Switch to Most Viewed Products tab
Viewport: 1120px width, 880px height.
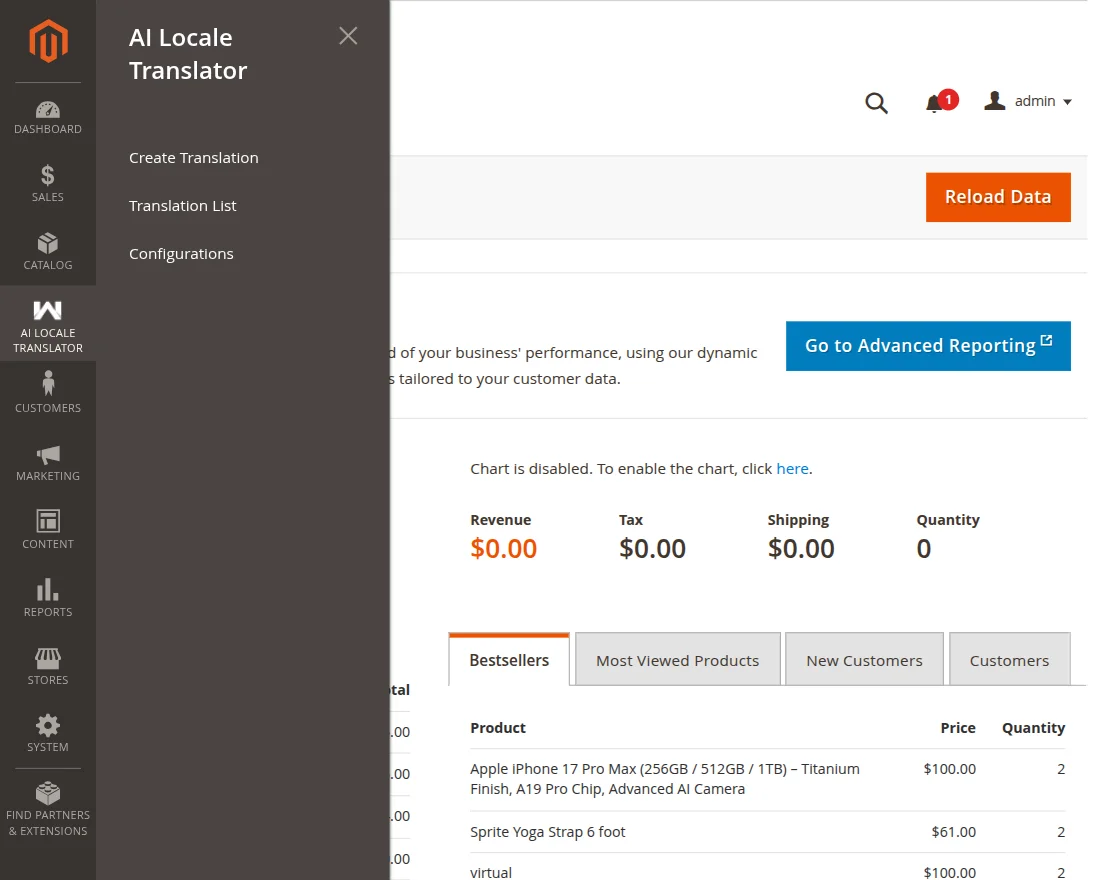pos(677,660)
